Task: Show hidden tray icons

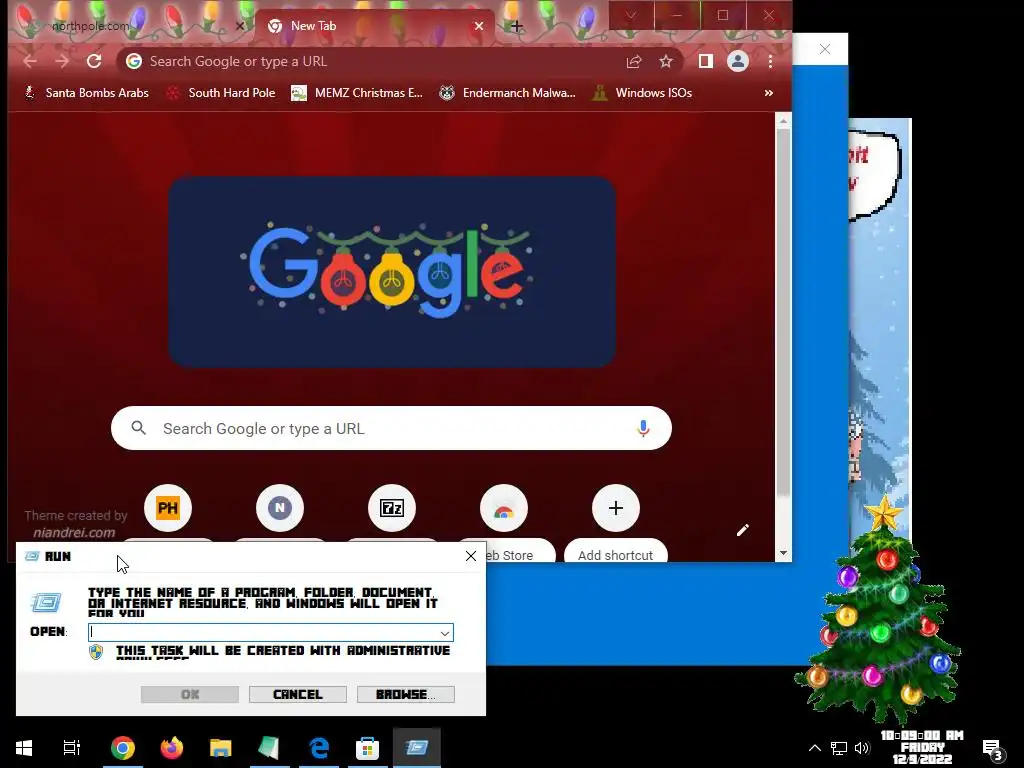Action: tap(815, 748)
